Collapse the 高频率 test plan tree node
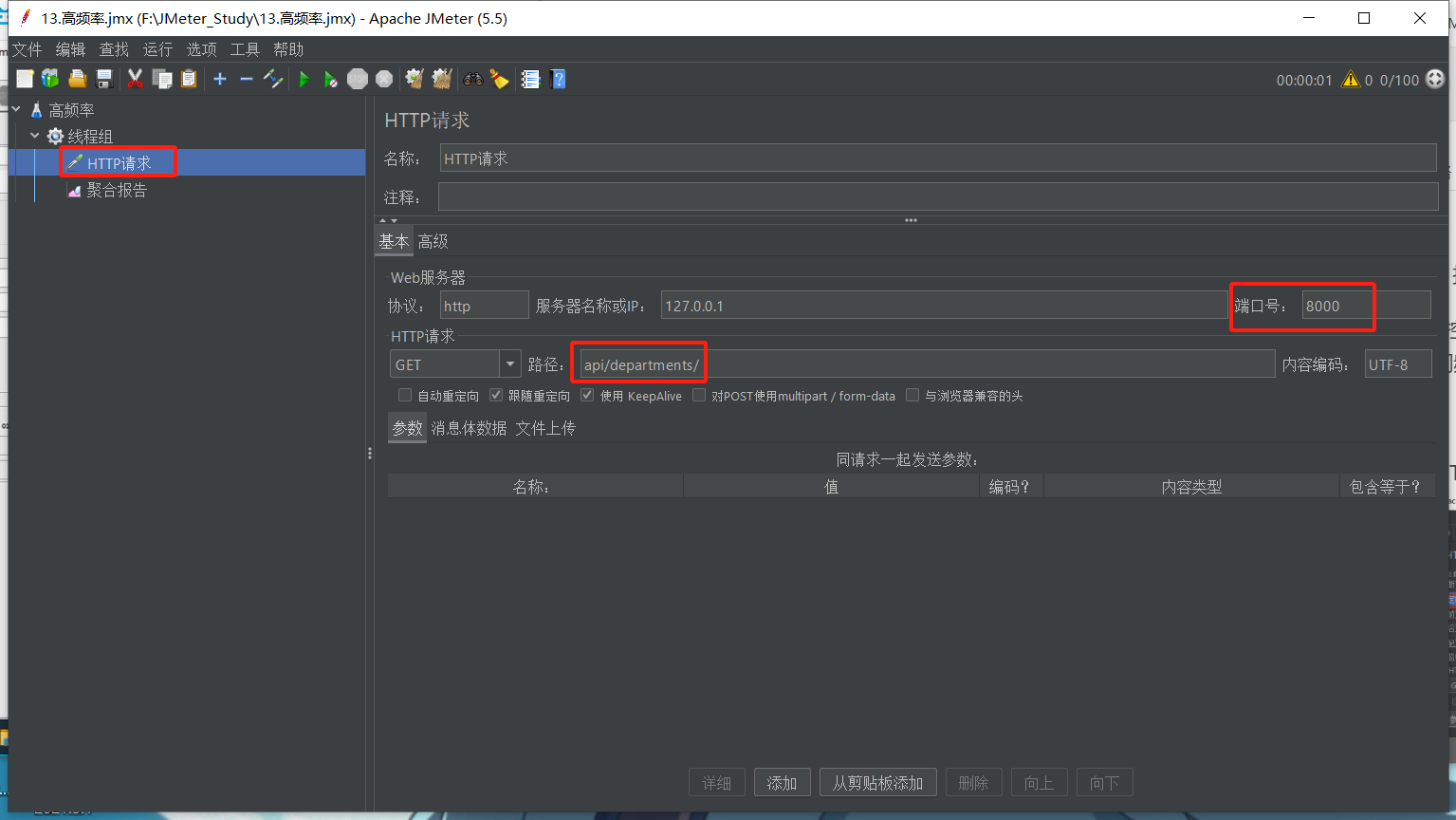 point(16,110)
